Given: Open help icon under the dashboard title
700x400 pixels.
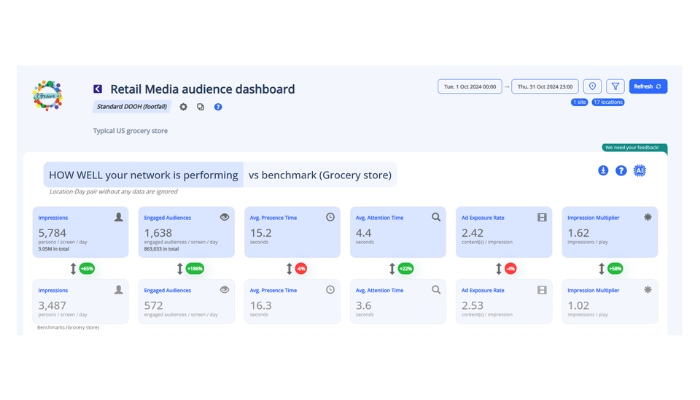Looking at the screenshot, I should click(218, 106).
